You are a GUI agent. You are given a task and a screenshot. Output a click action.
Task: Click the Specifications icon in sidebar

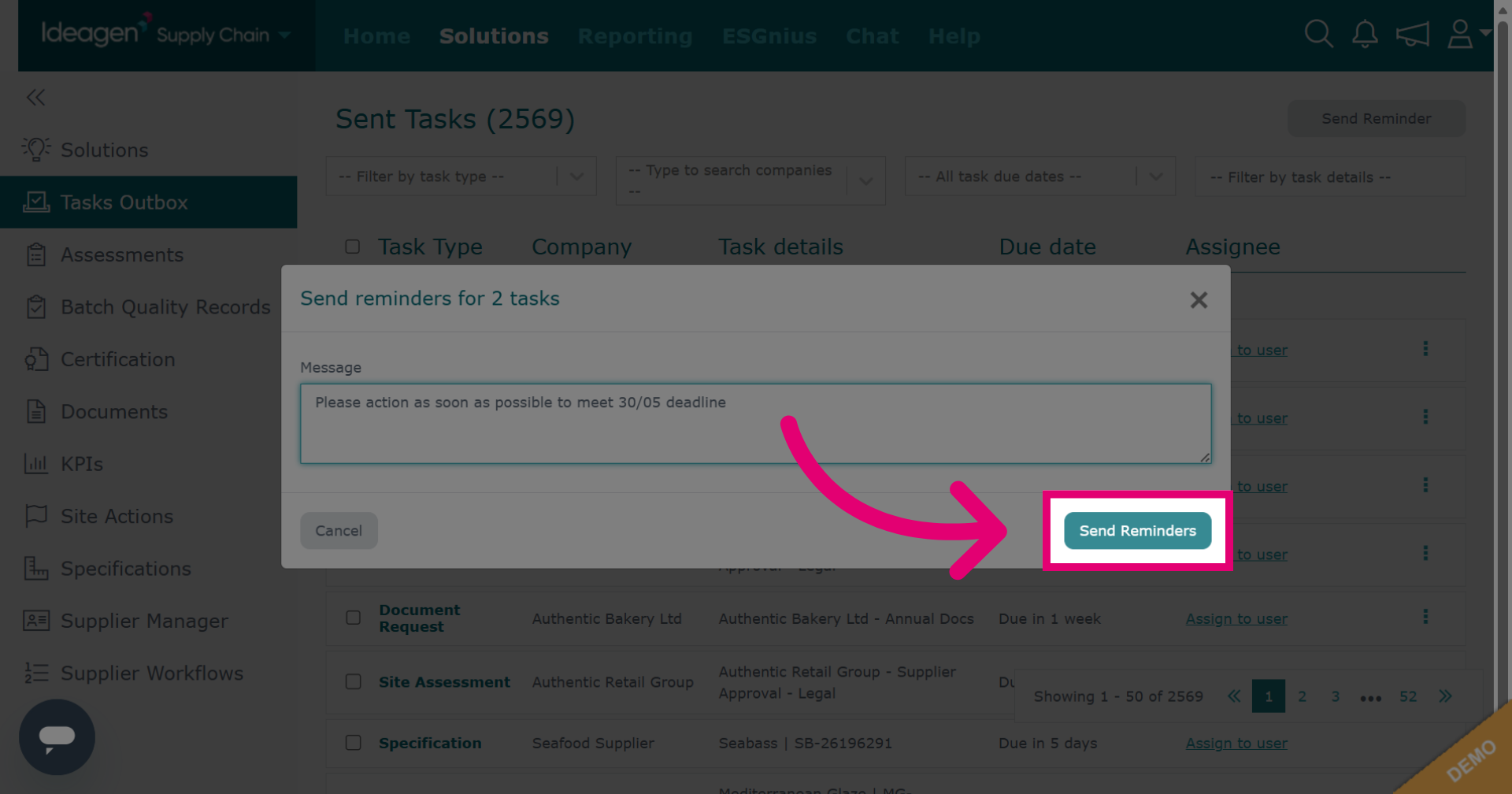35,569
